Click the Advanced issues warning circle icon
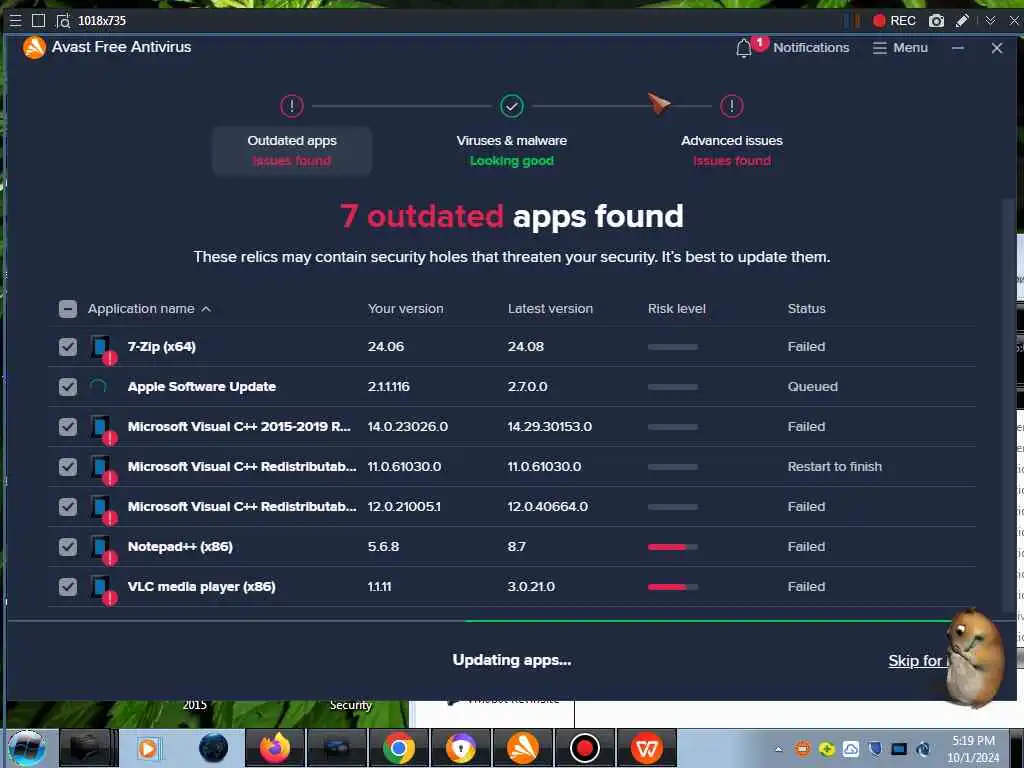The height and width of the screenshot is (768, 1024). coord(731,106)
